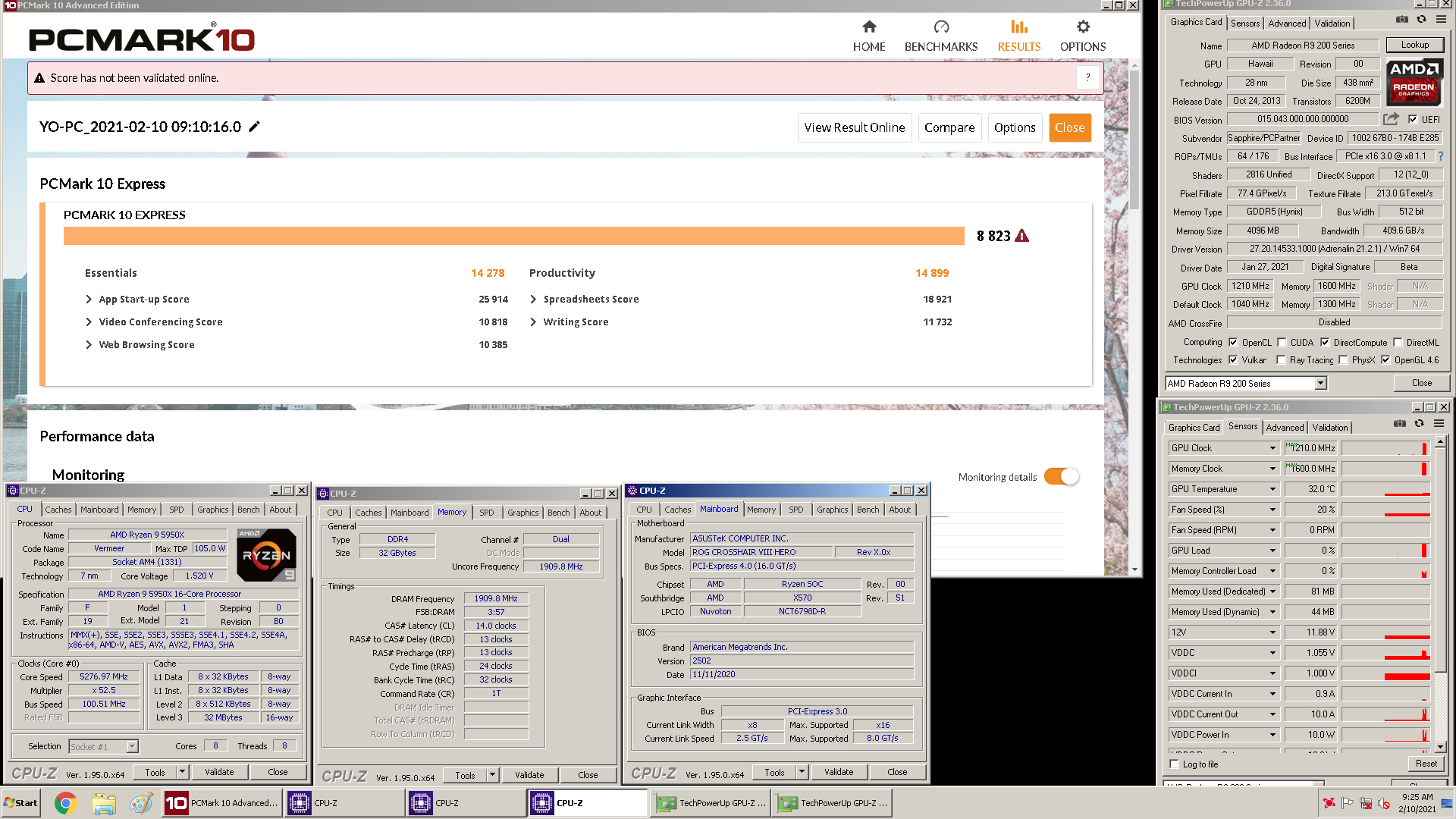Click the AMD Radeon Graphics logo in GPU-Z

click(1414, 83)
